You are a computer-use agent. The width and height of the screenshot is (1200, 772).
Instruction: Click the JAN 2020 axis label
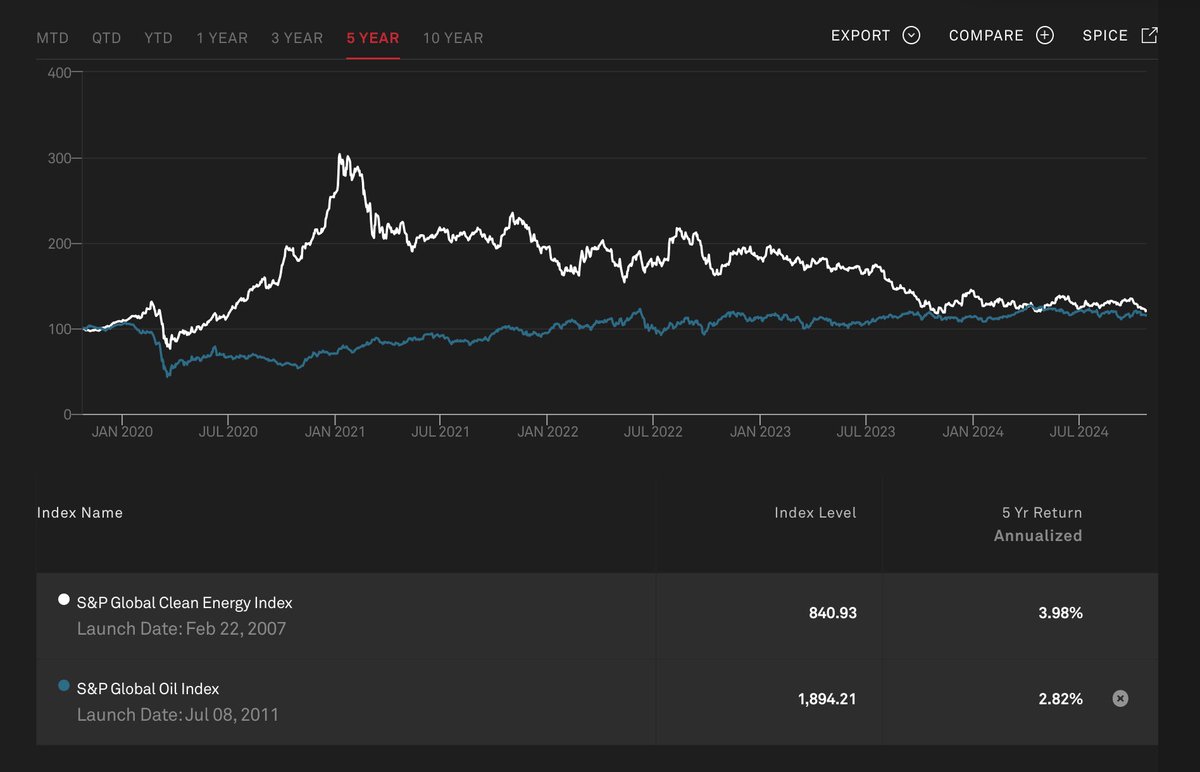click(x=122, y=432)
